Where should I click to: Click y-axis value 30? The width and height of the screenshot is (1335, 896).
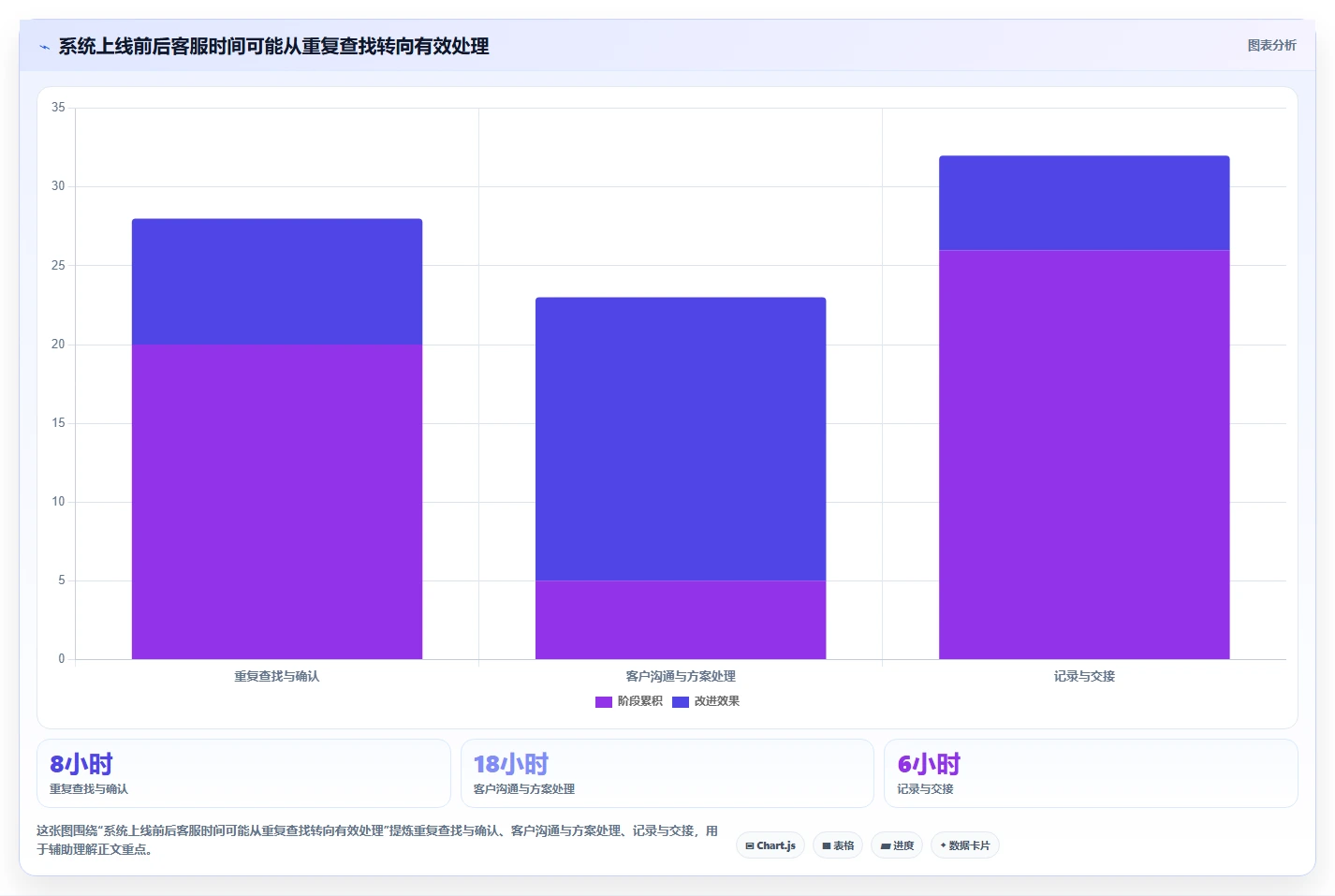(58, 186)
